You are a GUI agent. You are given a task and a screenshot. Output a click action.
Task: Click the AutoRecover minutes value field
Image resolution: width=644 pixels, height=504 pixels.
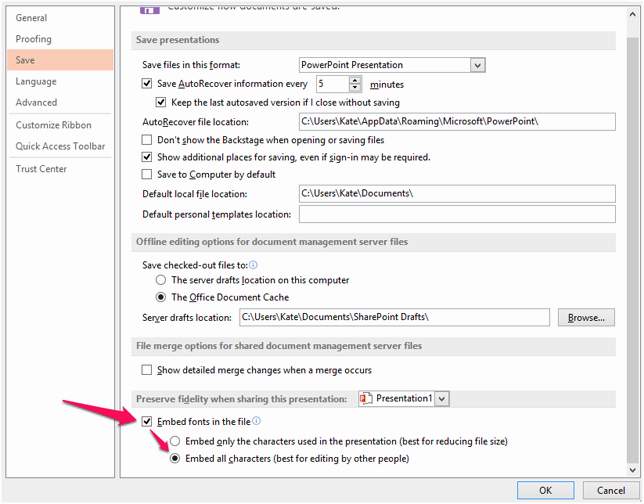(333, 84)
